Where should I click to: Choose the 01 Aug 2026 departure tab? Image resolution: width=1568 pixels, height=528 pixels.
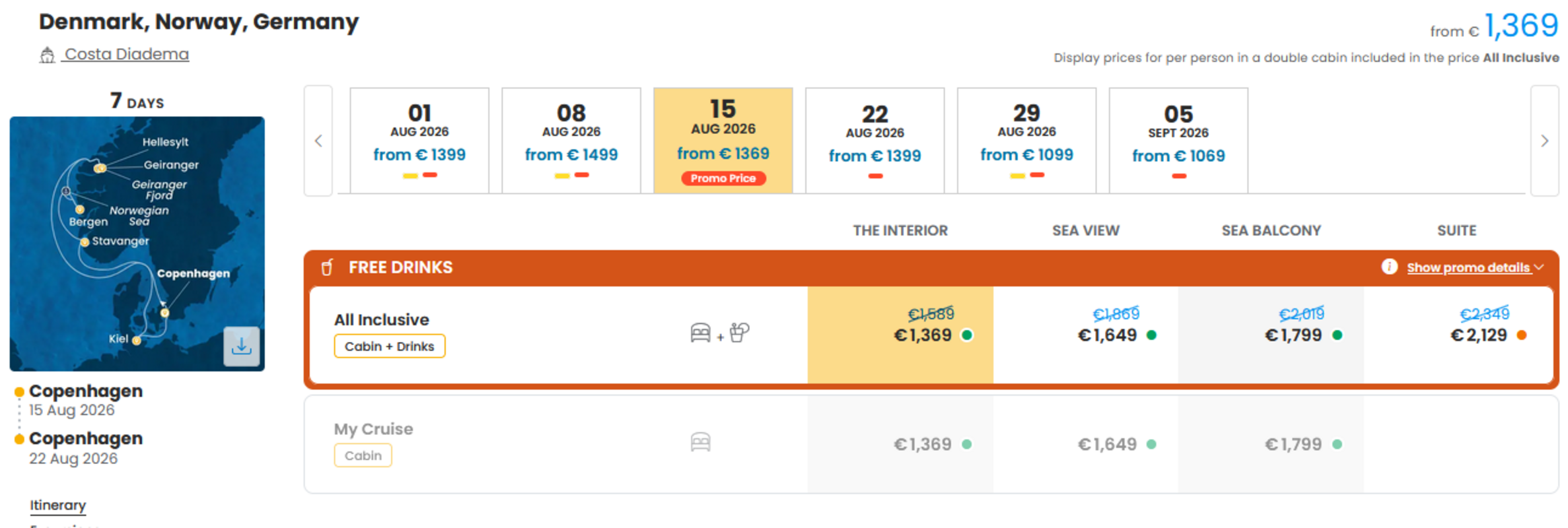pos(419,141)
